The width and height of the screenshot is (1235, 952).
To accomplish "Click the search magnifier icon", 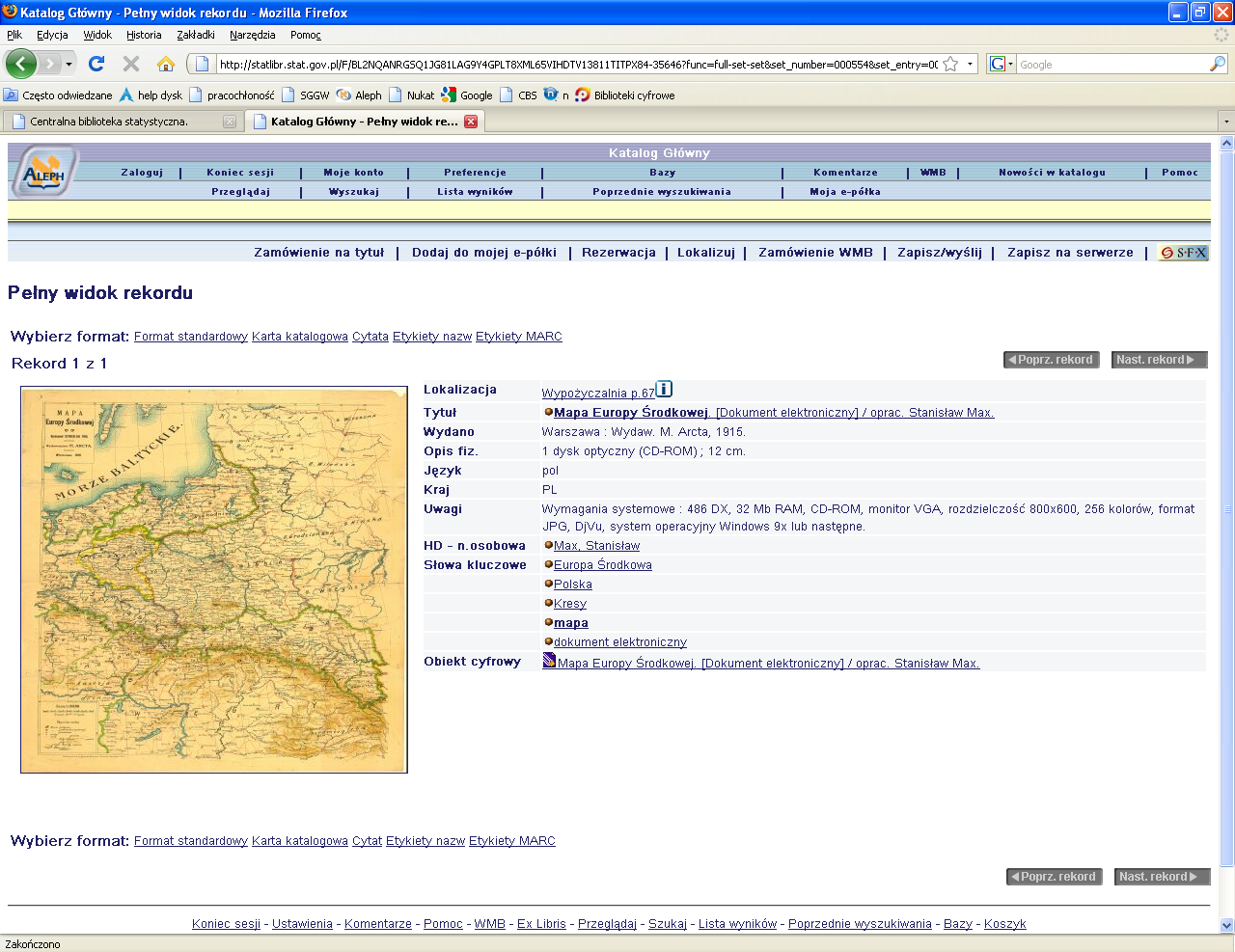I will [1218, 65].
